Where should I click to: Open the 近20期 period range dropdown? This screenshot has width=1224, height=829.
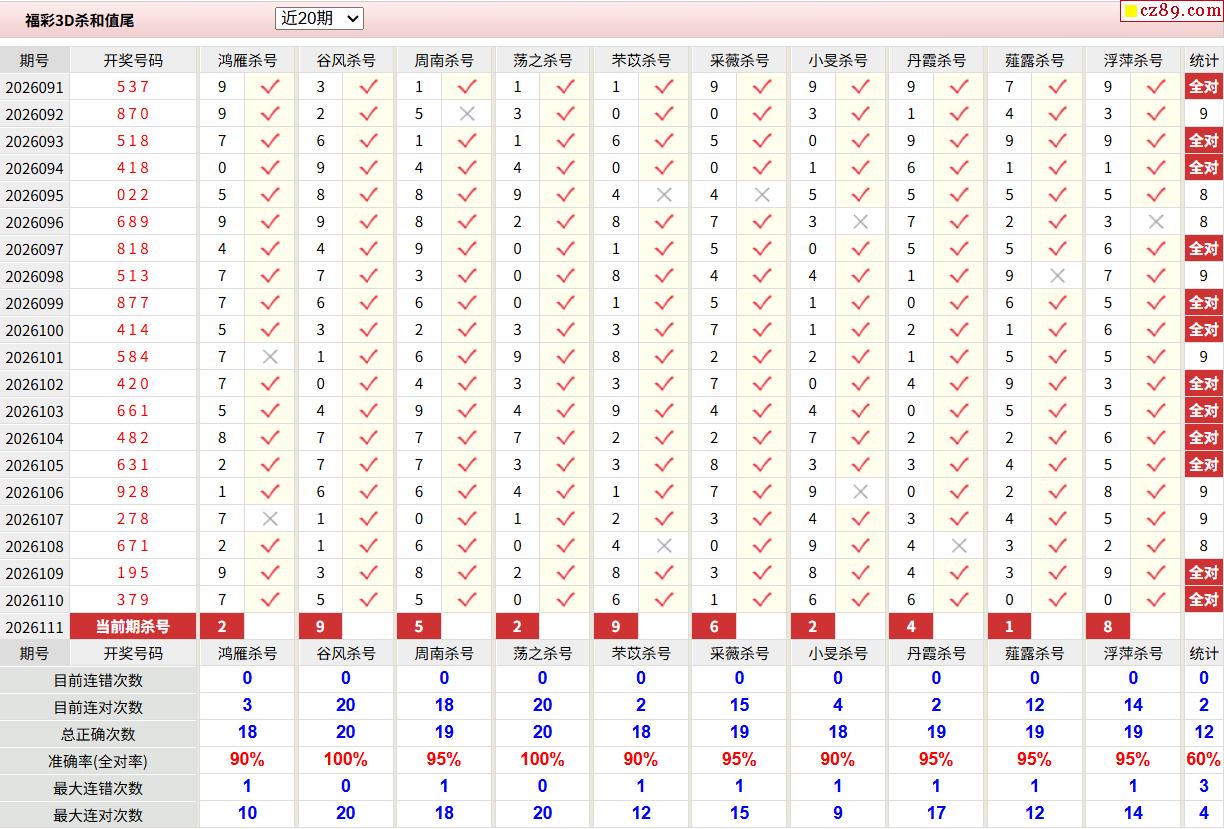[x=319, y=18]
